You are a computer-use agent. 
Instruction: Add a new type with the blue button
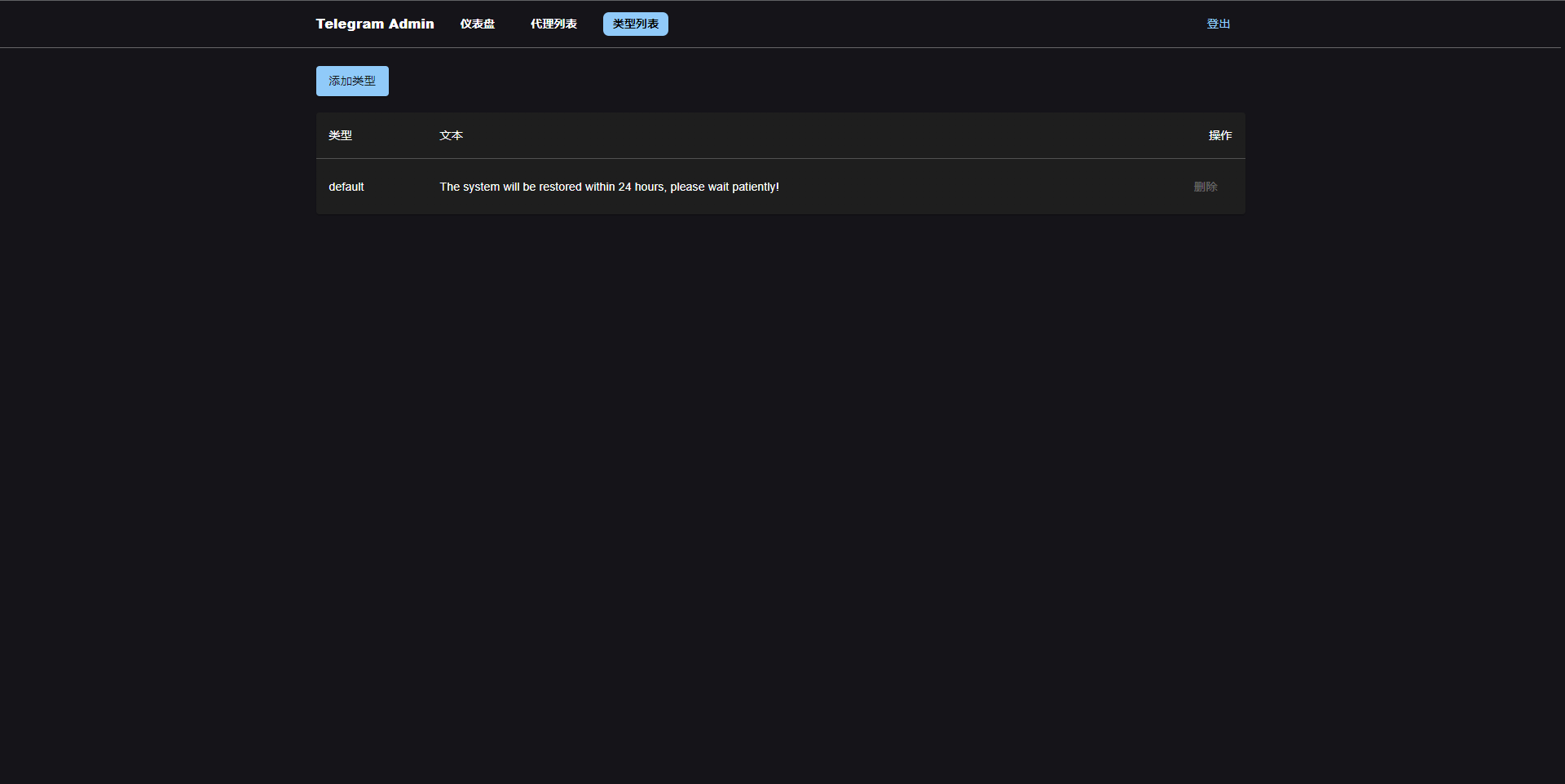click(352, 81)
